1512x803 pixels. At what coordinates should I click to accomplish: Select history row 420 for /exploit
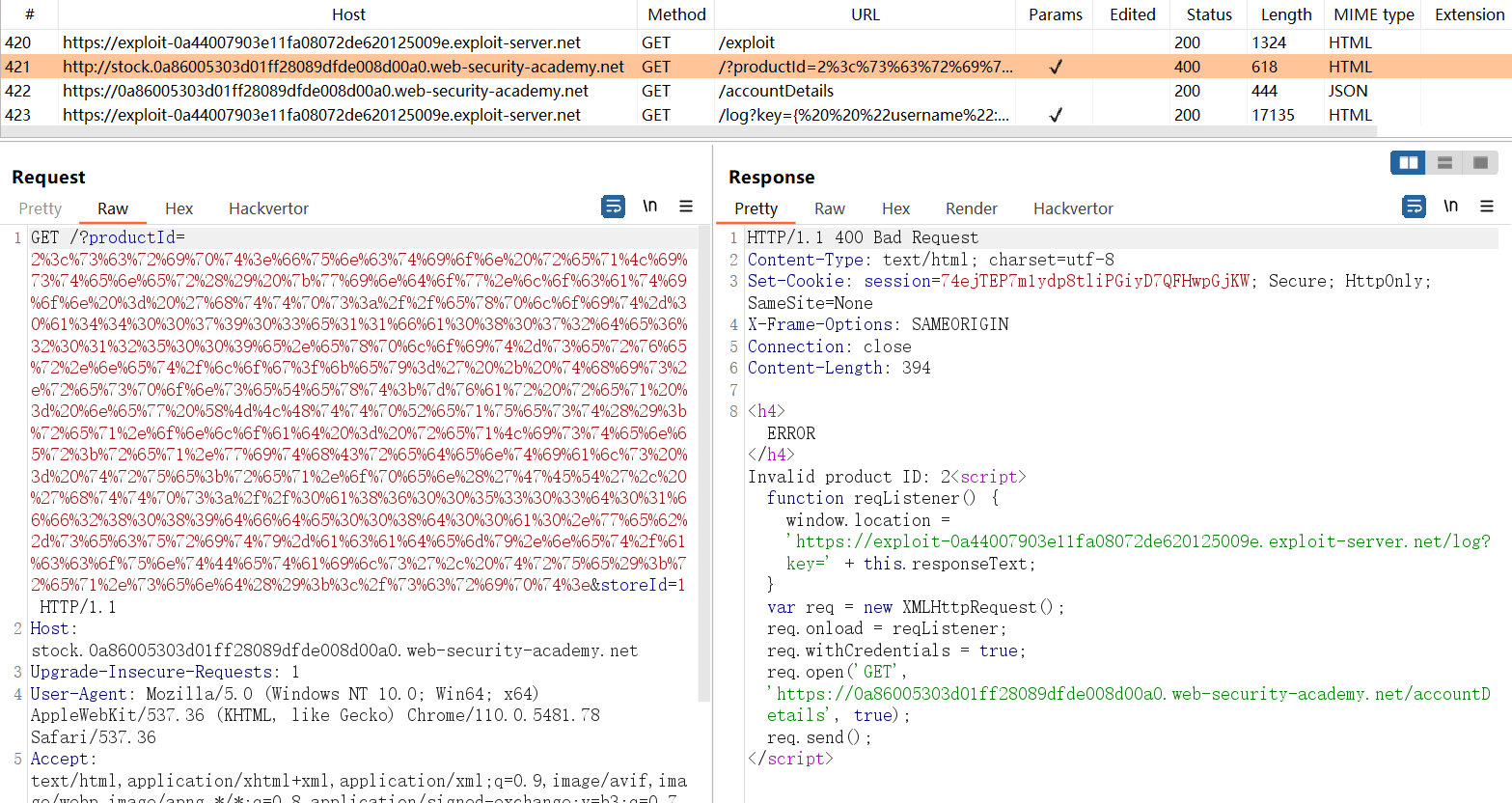tap(756, 42)
